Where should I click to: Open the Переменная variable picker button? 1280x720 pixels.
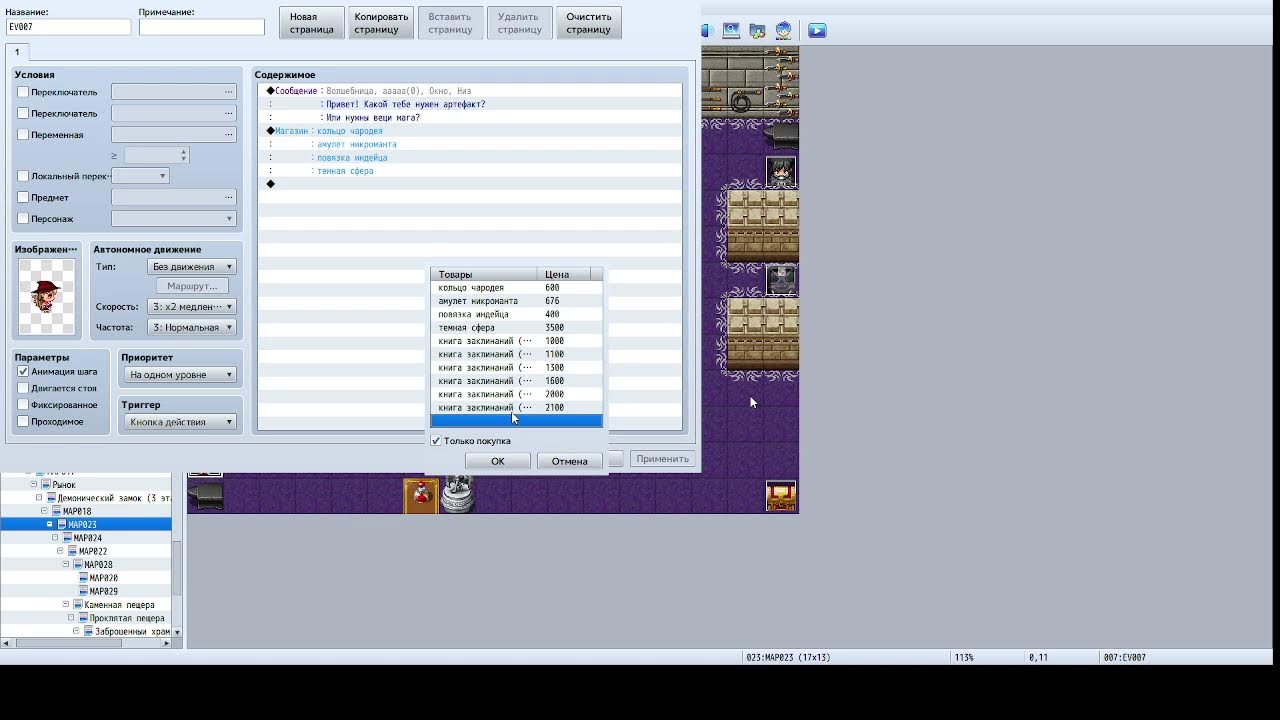(229, 134)
